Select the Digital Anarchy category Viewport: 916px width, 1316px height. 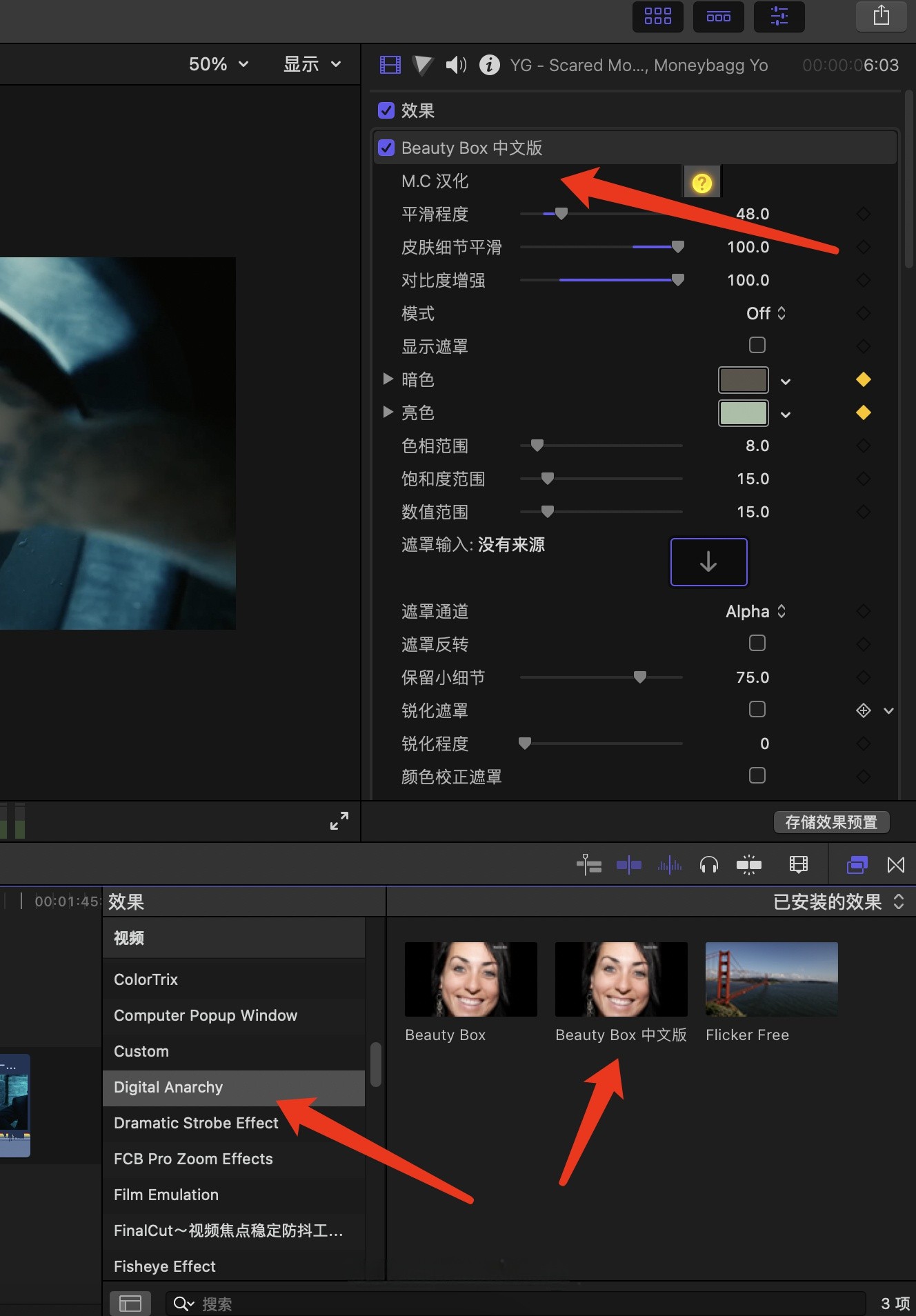(234, 1088)
